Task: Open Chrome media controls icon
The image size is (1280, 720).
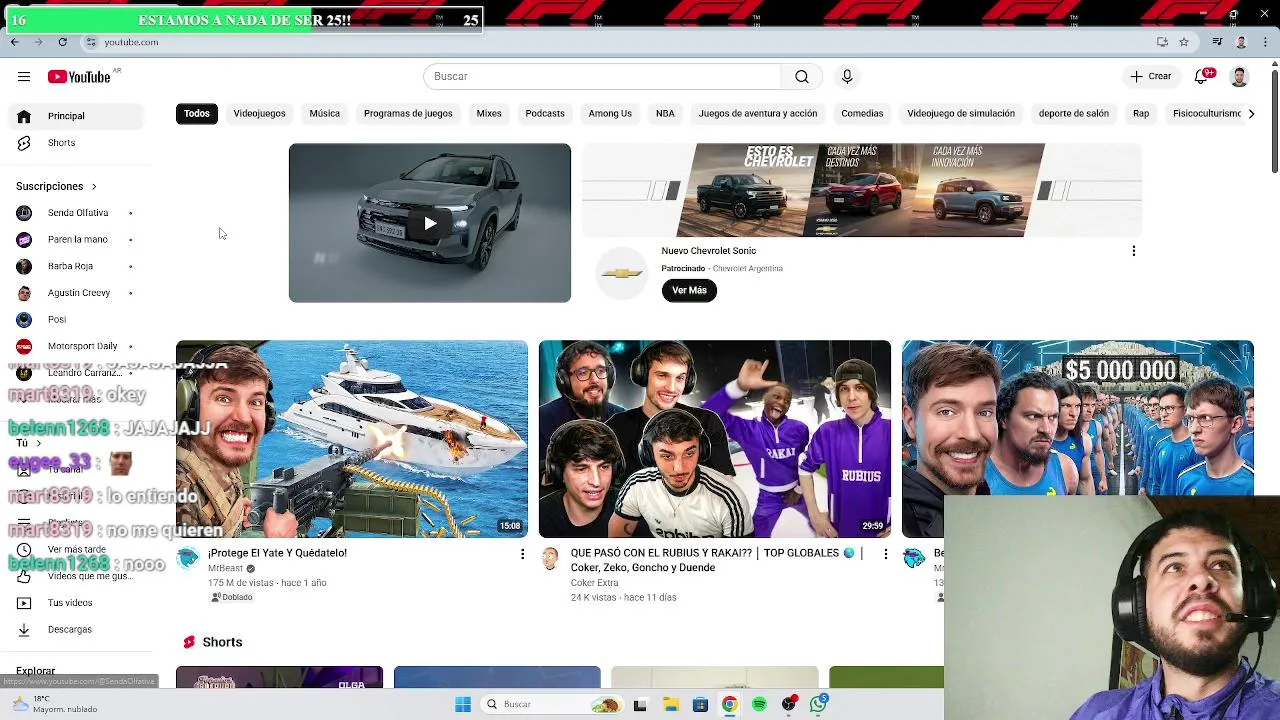Action: (1217, 42)
